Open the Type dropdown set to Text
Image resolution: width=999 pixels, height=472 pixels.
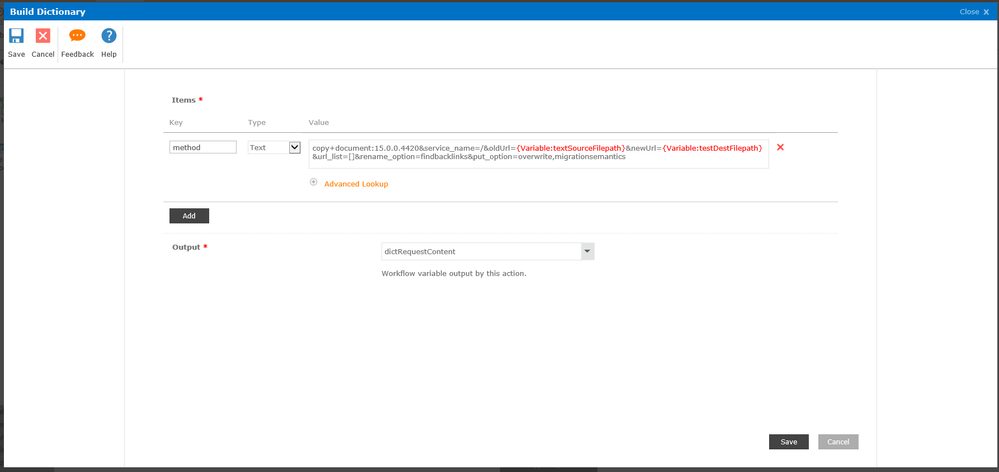coord(274,147)
